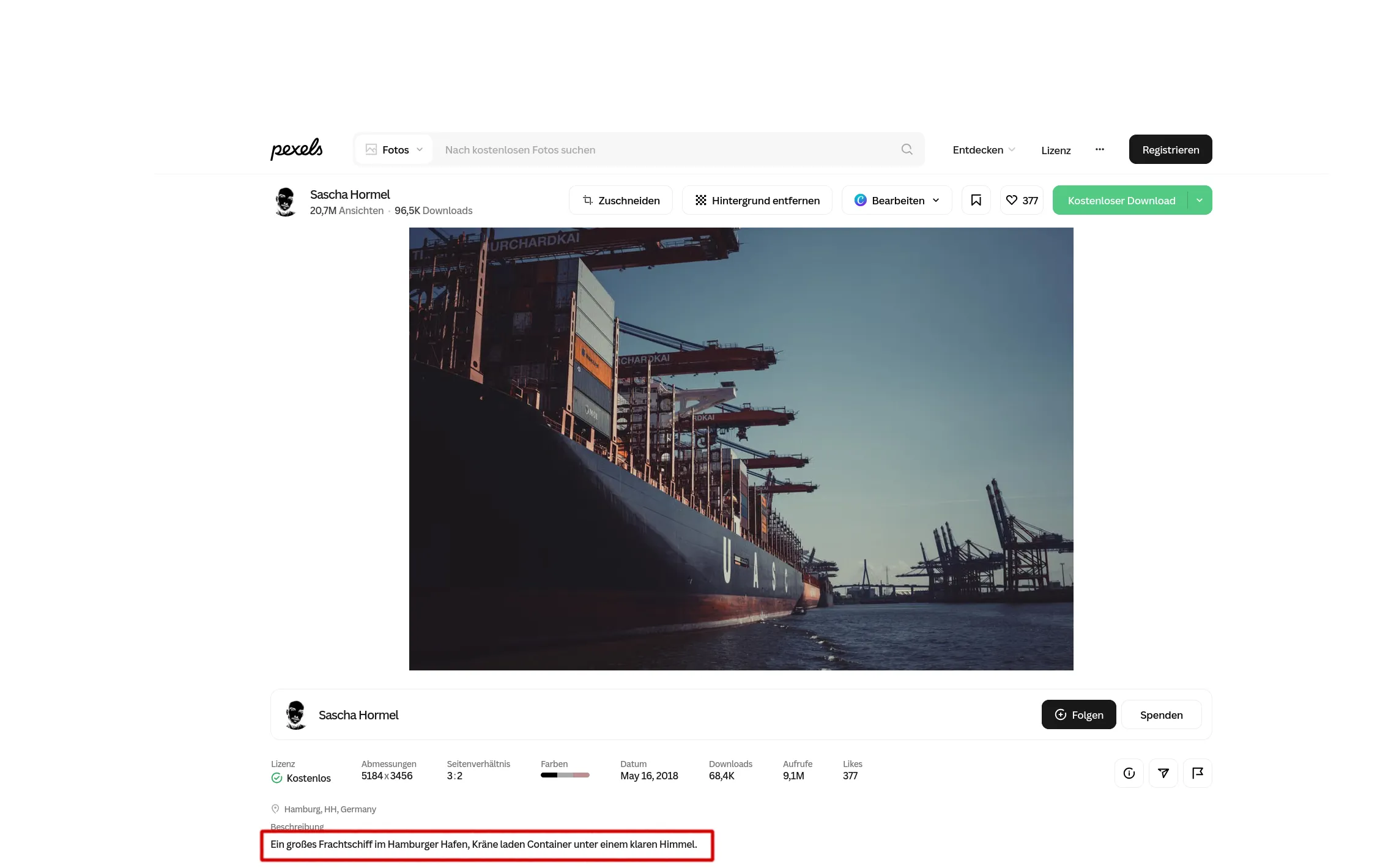Click Kostenloser Download button
Viewport: 1380px width, 868px height.
1121,200
